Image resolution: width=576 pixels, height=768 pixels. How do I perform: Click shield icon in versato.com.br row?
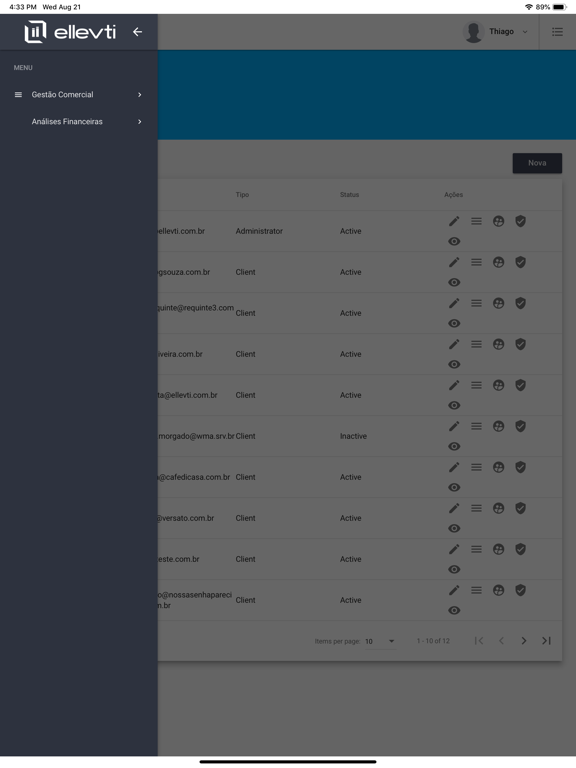point(520,508)
